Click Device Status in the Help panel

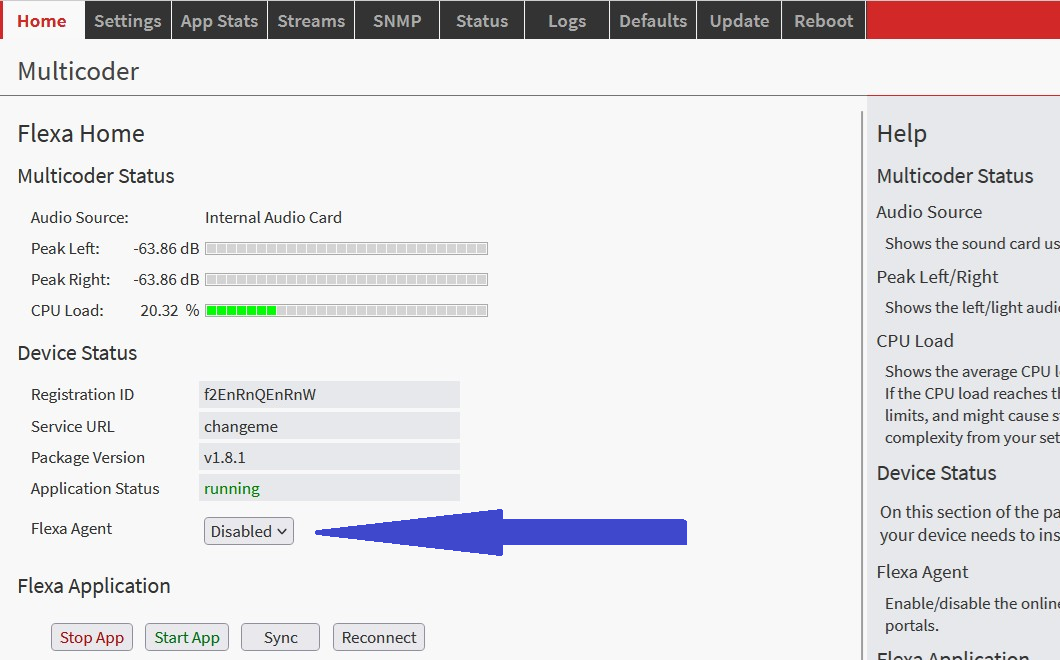tap(937, 473)
